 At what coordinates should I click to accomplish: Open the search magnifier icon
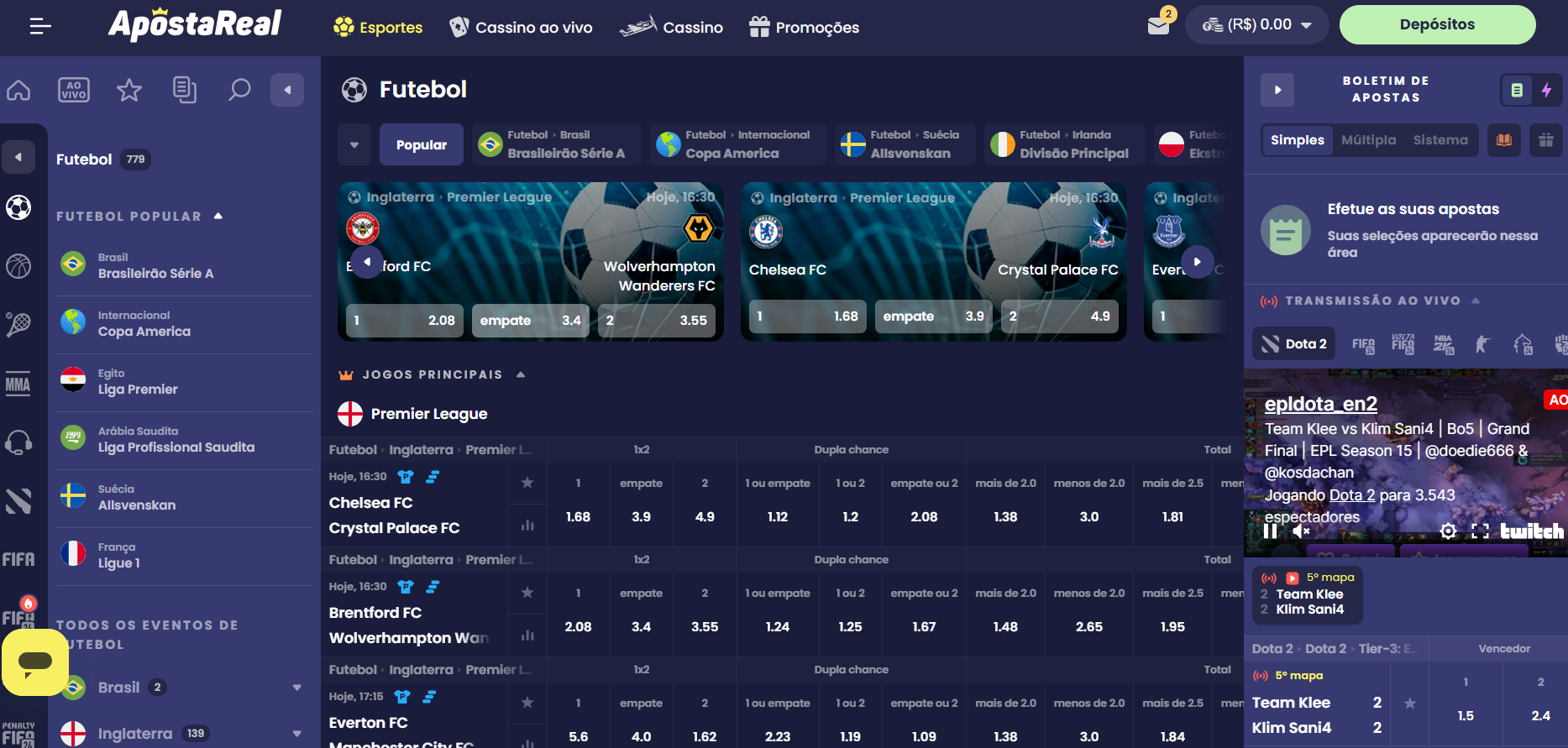pos(240,90)
